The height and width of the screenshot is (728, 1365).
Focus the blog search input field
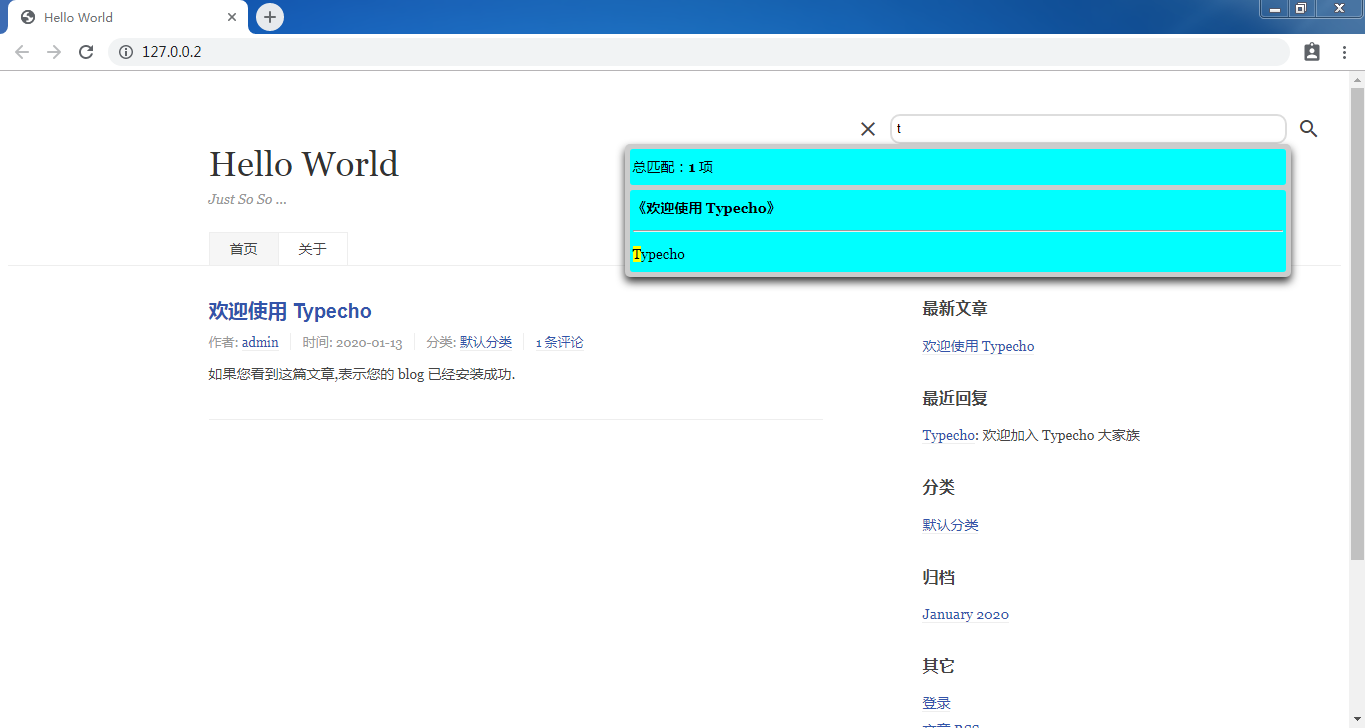coord(1088,129)
